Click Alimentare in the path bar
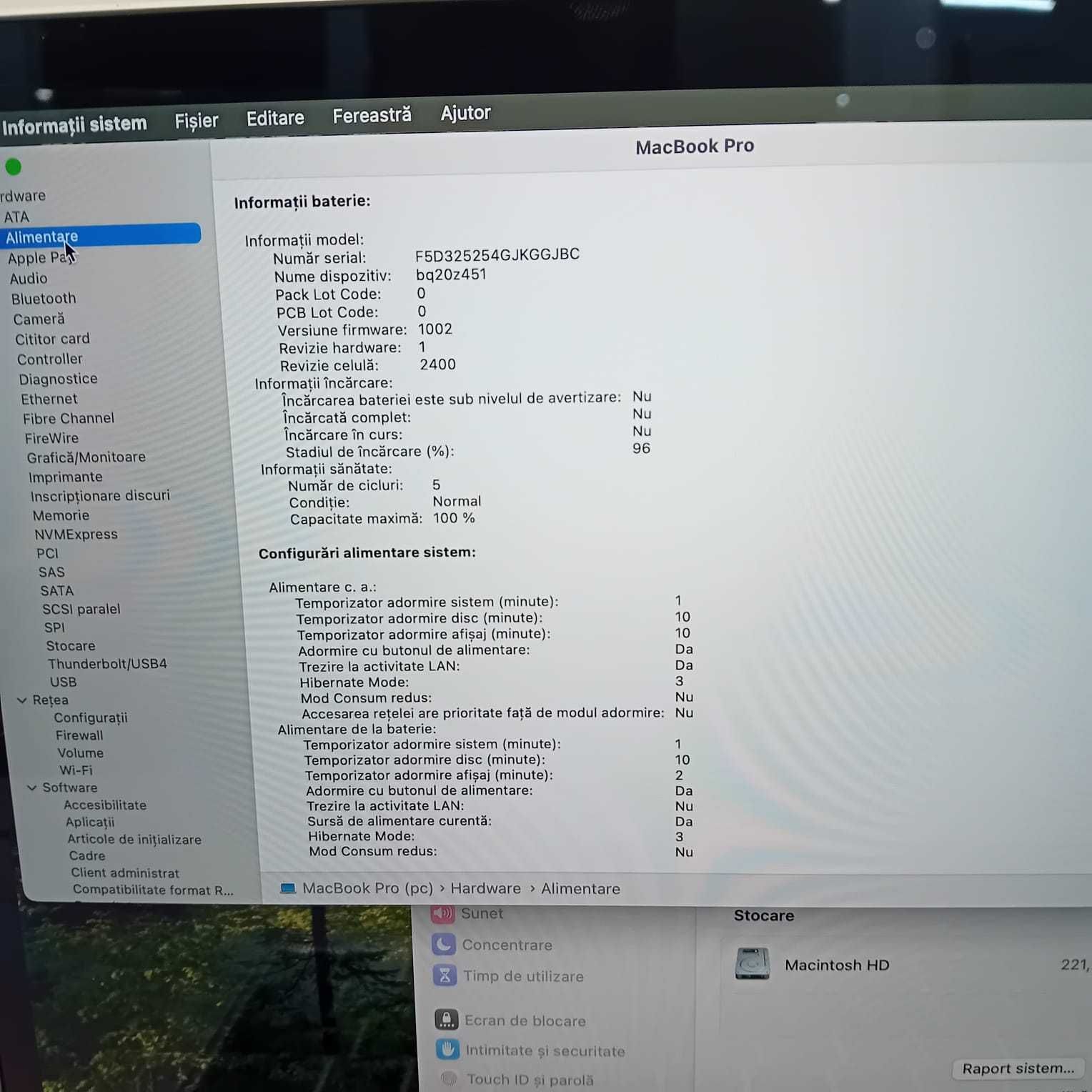This screenshot has width=1092, height=1092. tap(580, 889)
